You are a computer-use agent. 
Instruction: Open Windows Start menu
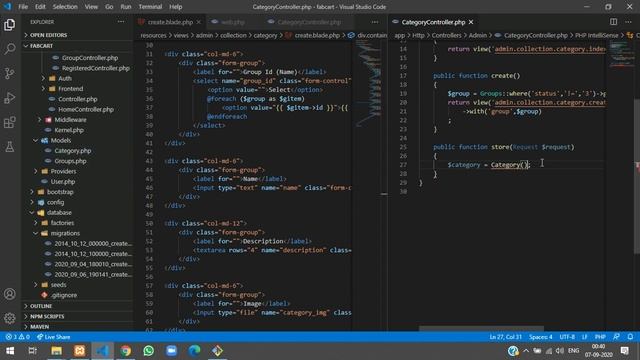click(10, 351)
